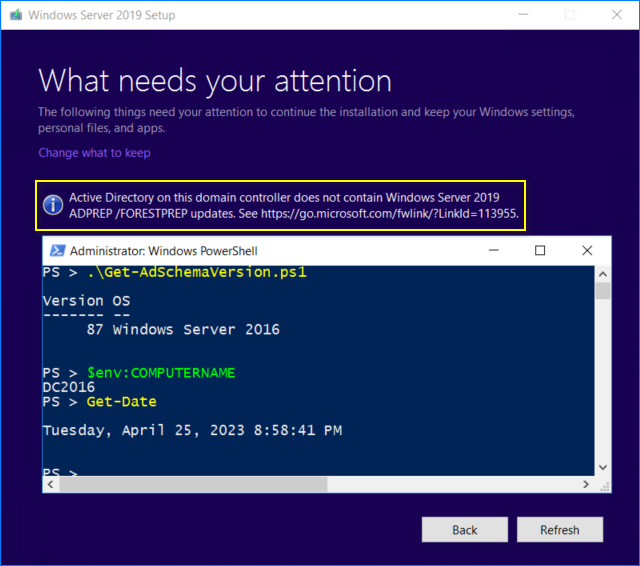Image resolution: width=640 pixels, height=566 pixels.
Task: Click the '87 Windows Server 2016' output row
Action: (183, 329)
